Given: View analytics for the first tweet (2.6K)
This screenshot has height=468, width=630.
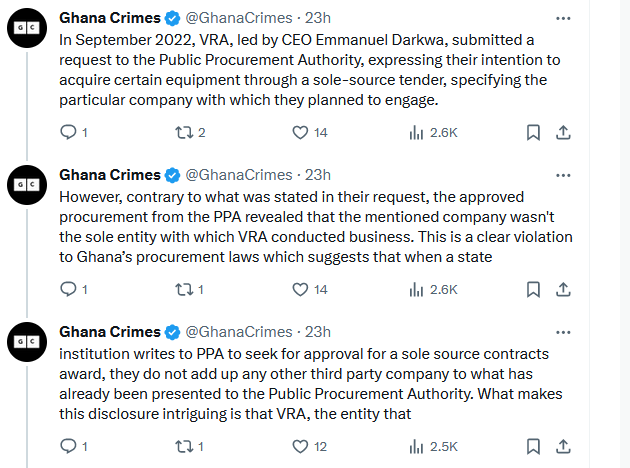Looking at the screenshot, I should pyautogui.click(x=415, y=132).
